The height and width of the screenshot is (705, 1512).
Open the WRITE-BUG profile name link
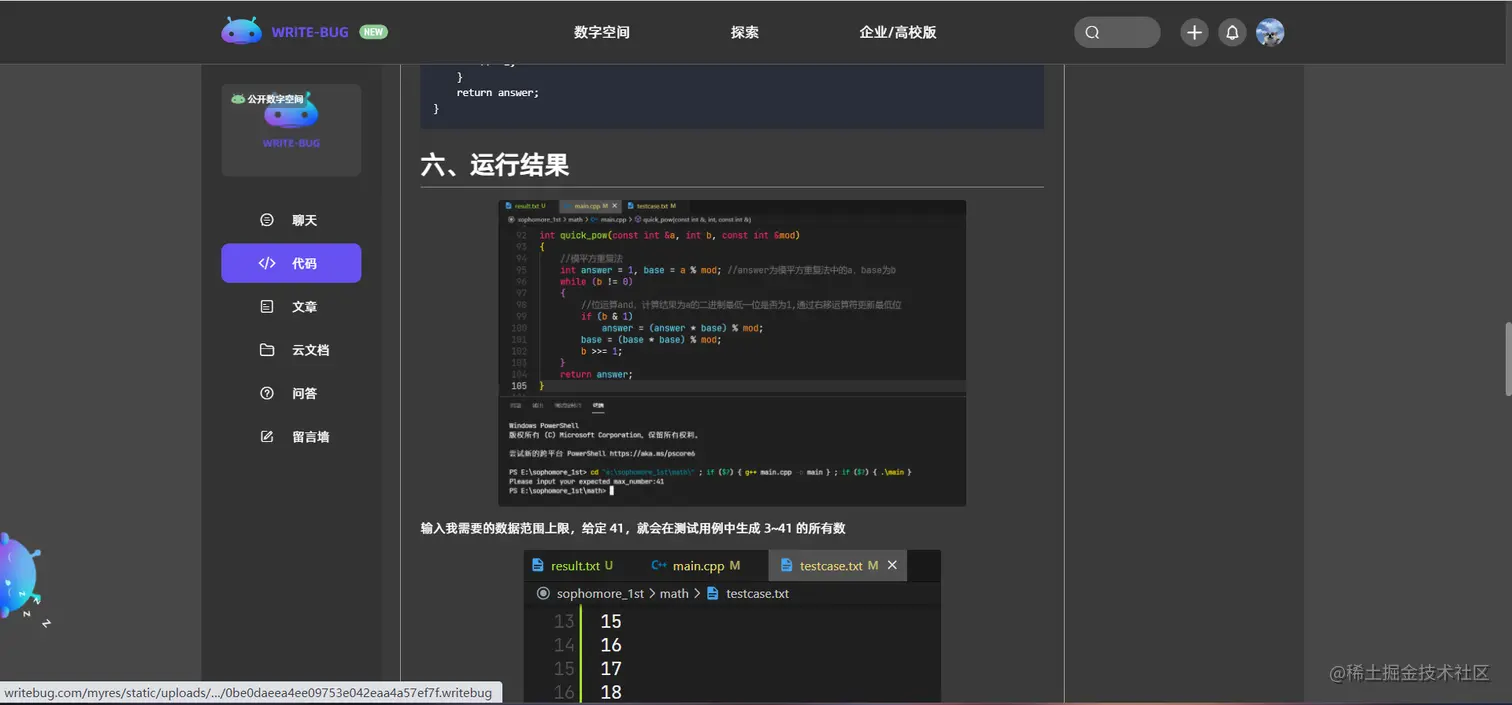[290, 142]
